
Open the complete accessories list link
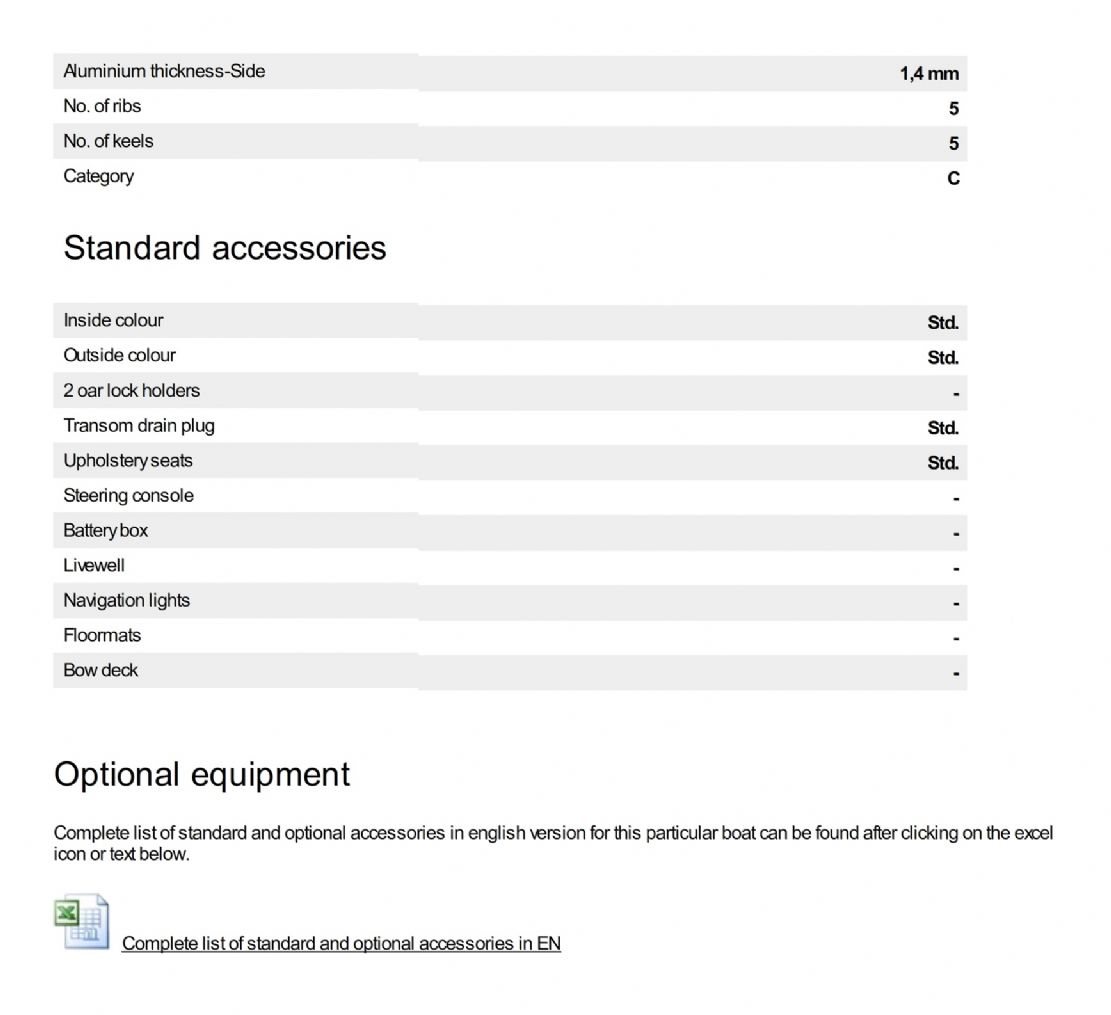(341, 943)
